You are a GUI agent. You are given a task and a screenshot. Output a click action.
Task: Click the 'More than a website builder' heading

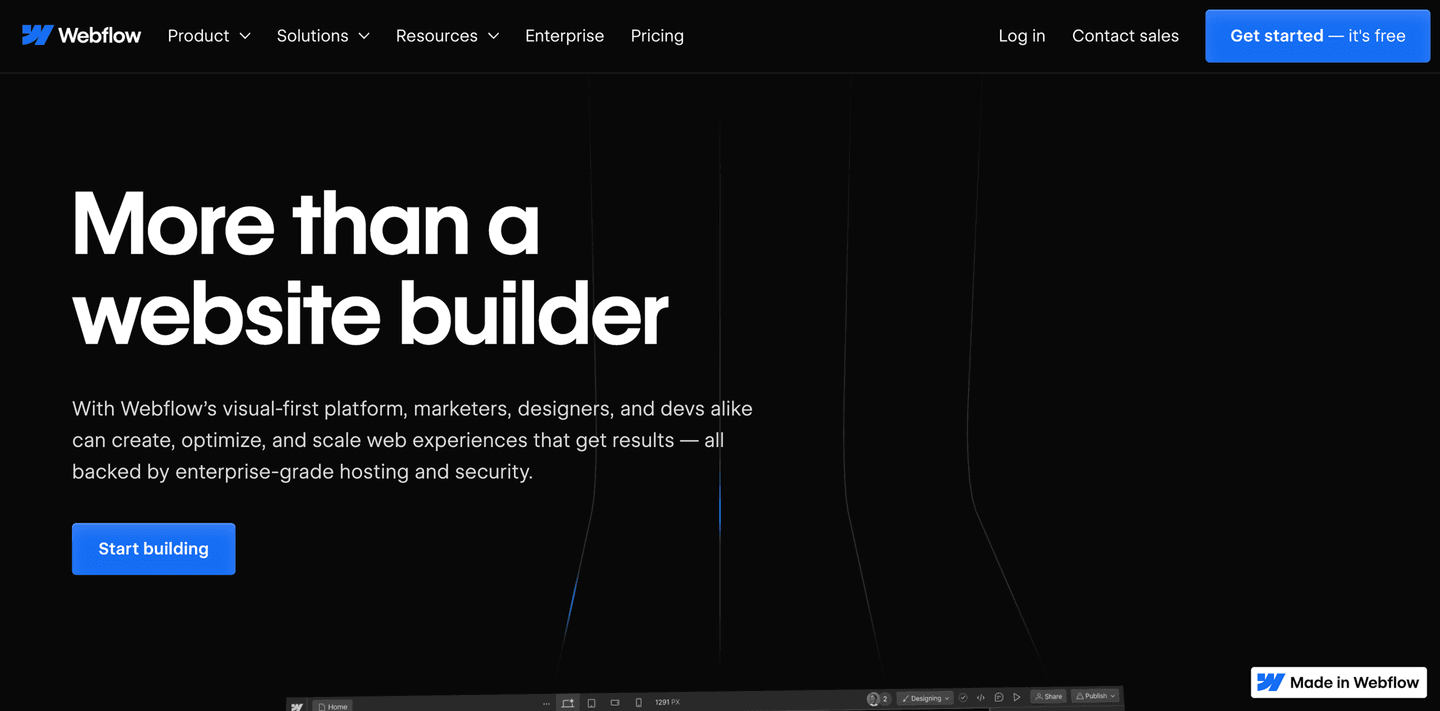370,268
